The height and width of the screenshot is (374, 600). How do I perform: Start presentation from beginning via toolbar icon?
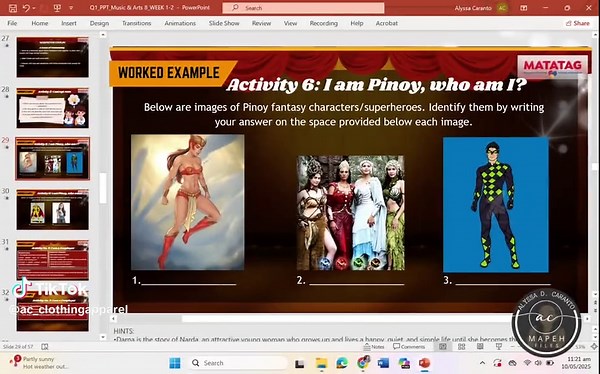[x=57, y=8]
